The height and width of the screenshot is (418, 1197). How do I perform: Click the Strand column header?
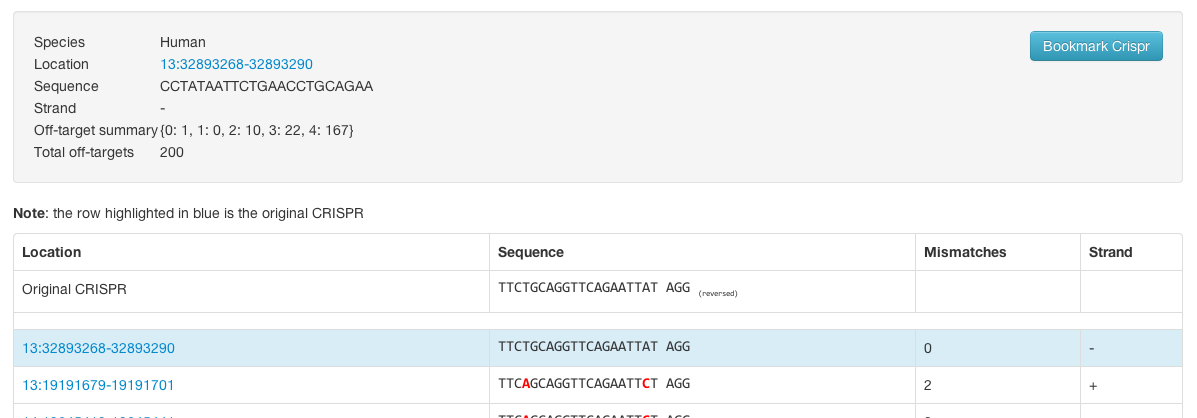pos(1110,252)
